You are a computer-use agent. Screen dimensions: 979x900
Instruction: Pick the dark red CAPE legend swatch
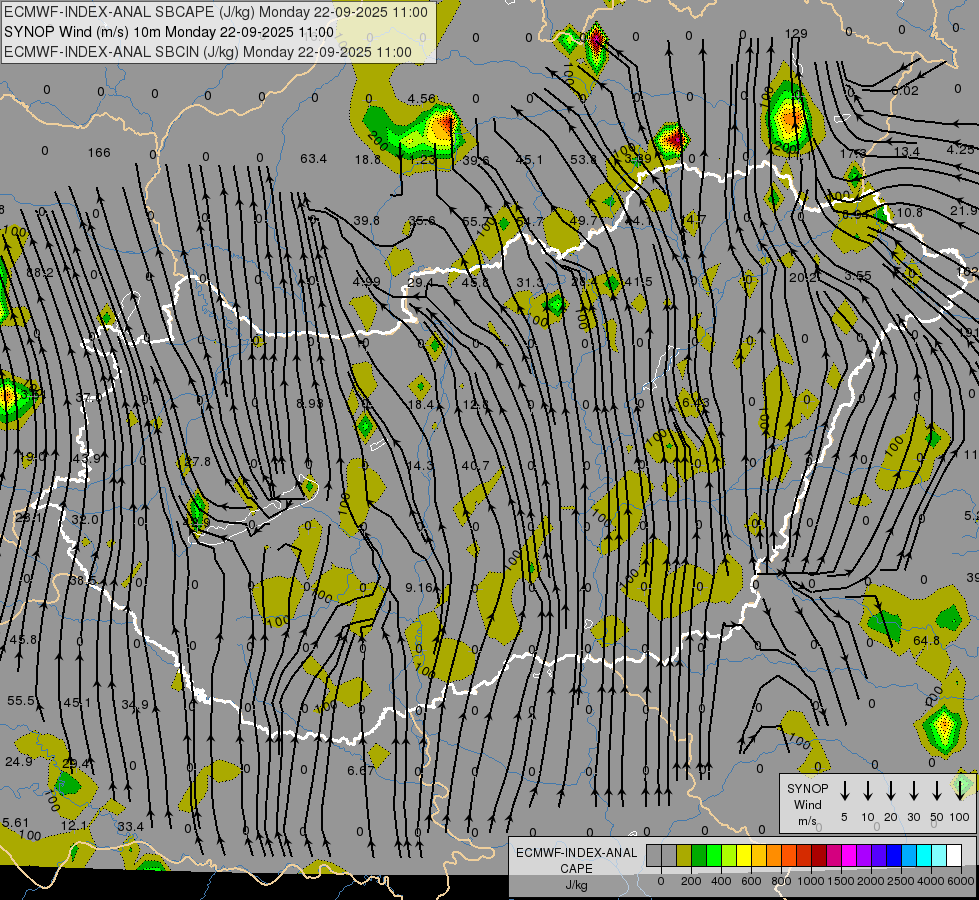(x=819, y=855)
